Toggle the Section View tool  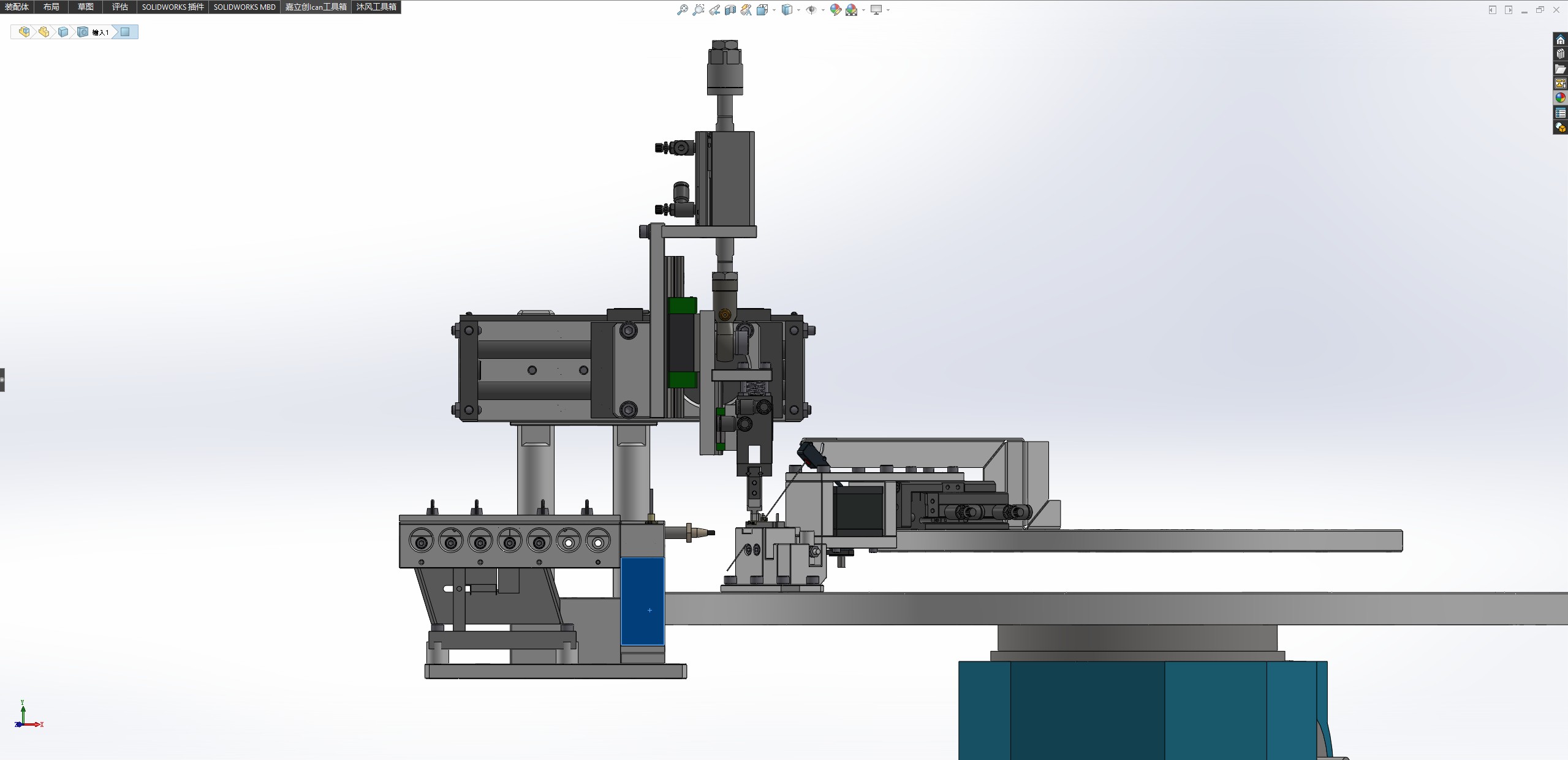[730, 10]
